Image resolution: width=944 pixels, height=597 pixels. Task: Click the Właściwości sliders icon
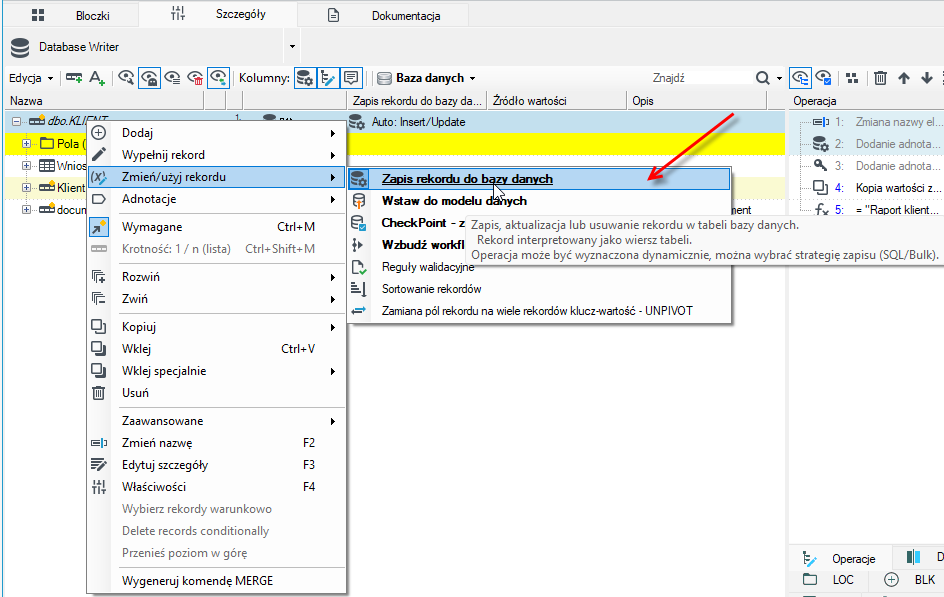99,487
